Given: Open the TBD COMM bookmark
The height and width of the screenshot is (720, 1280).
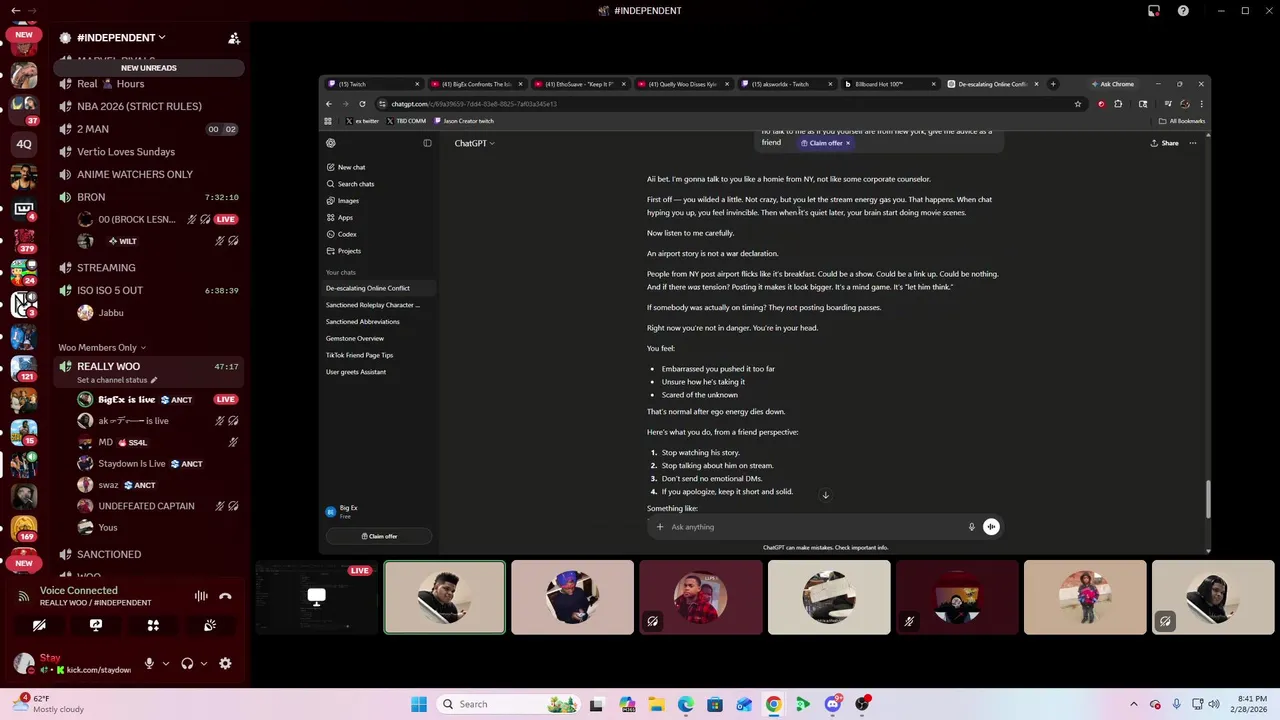Looking at the screenshot, I should (x=407, y=121).
